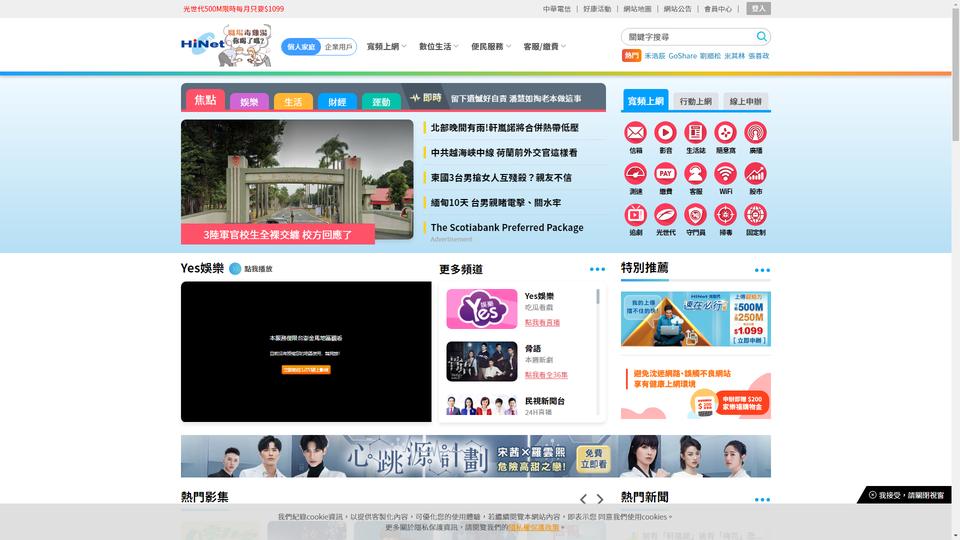Click the 點我看全36集 link

(546, 375)
